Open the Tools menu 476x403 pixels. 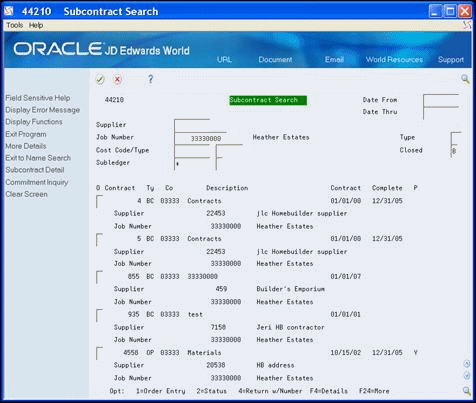tap(14, 25)
